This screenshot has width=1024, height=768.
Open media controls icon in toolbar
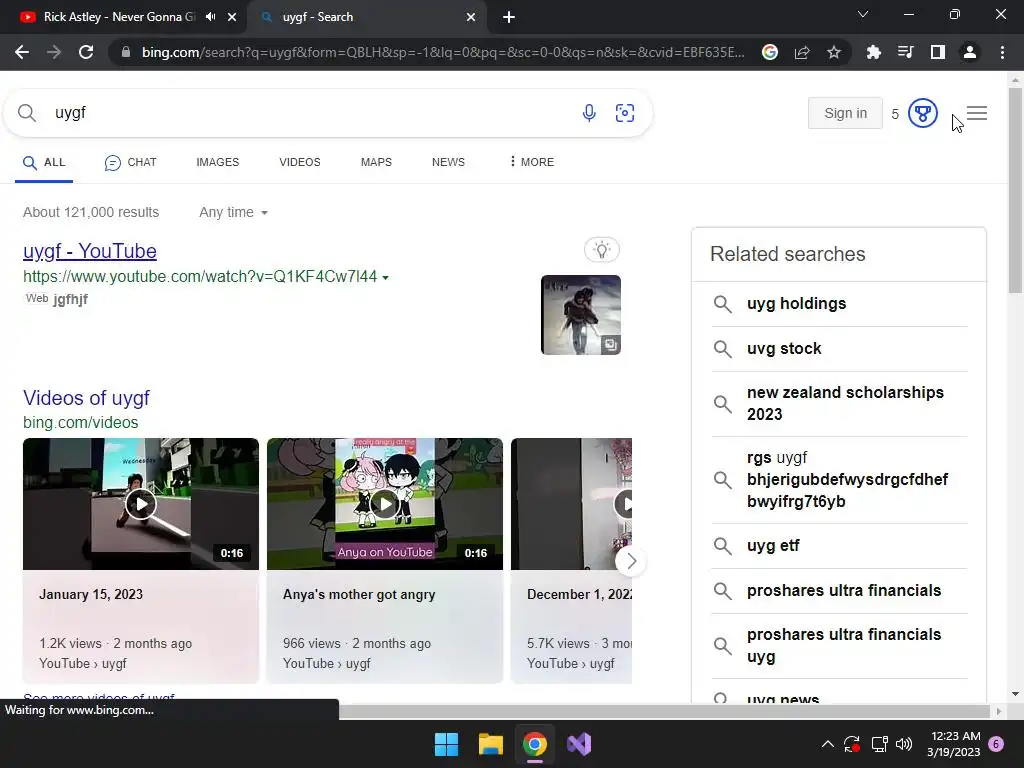click(905, 52)
